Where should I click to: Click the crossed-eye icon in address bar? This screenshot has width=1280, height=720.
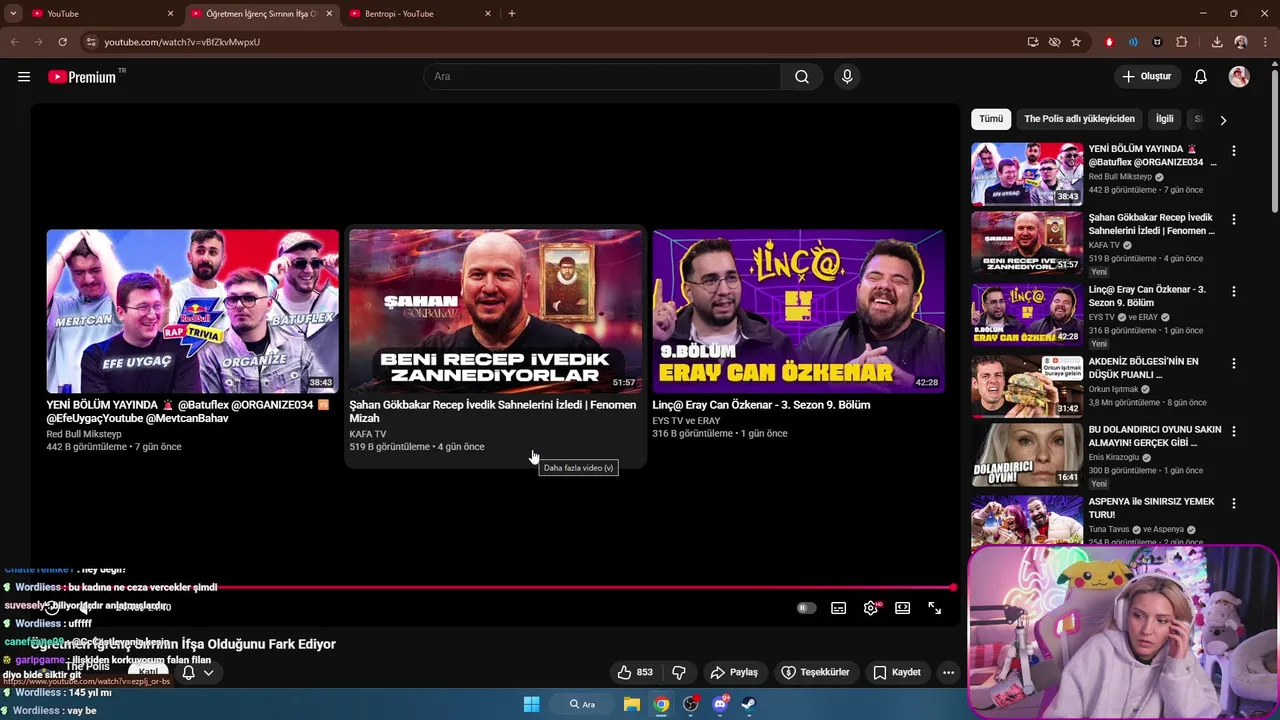(x=1054, y=42)
